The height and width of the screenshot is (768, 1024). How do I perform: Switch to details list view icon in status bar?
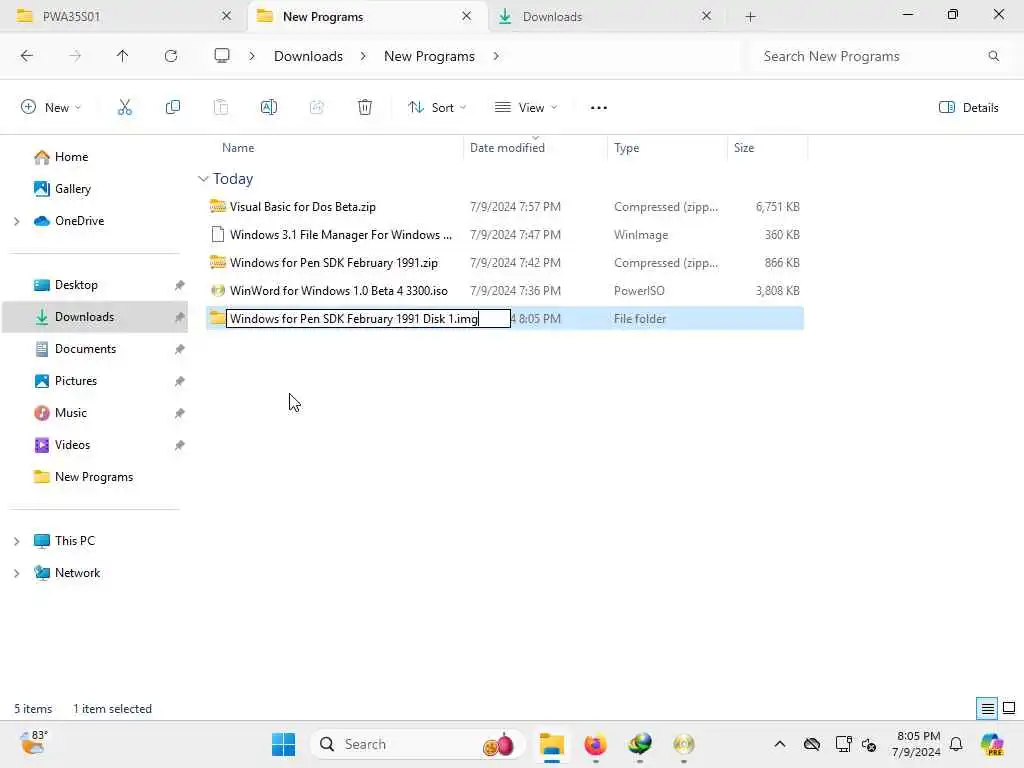[x=987, y=709]
